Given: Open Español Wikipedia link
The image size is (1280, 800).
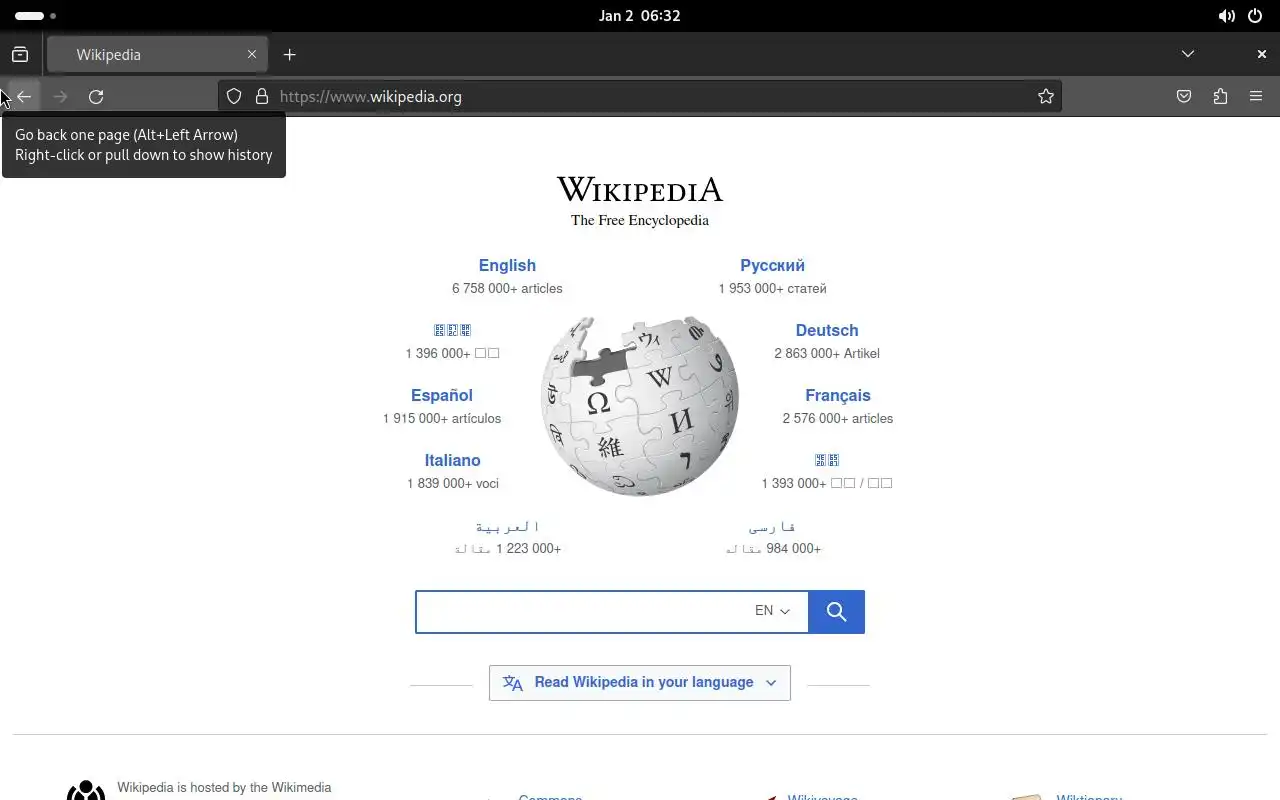Looking at the screenshot, I should [442, 395].
